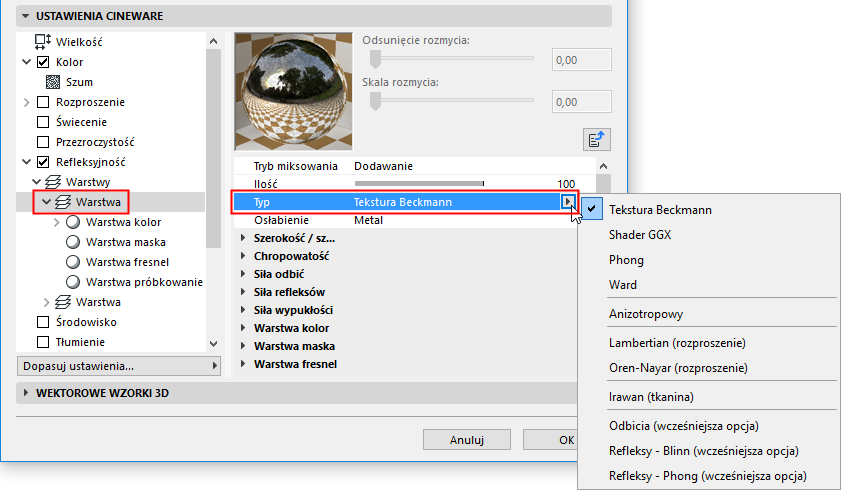Collapse the Ustawienia Cineware panel
Image resolution: width=841 pixels, height=490 pixels.
(25, 16)
